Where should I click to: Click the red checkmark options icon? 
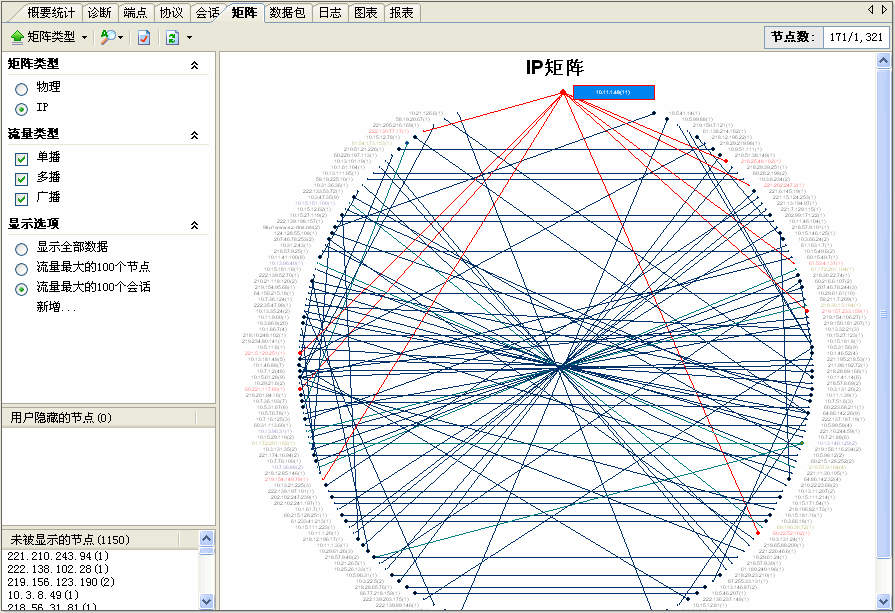(x=143, y=37)
